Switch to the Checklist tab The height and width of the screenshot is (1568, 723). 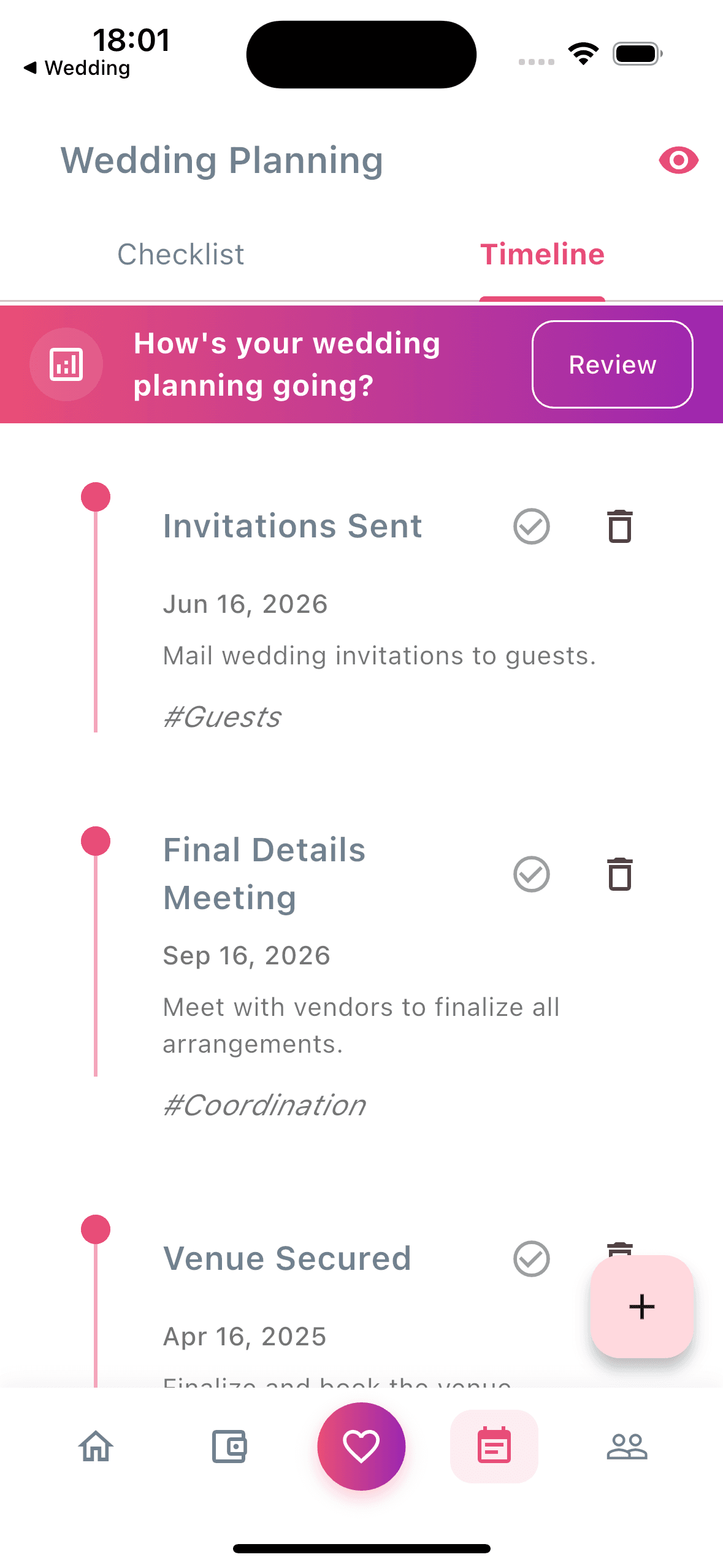tap(181, 254)
